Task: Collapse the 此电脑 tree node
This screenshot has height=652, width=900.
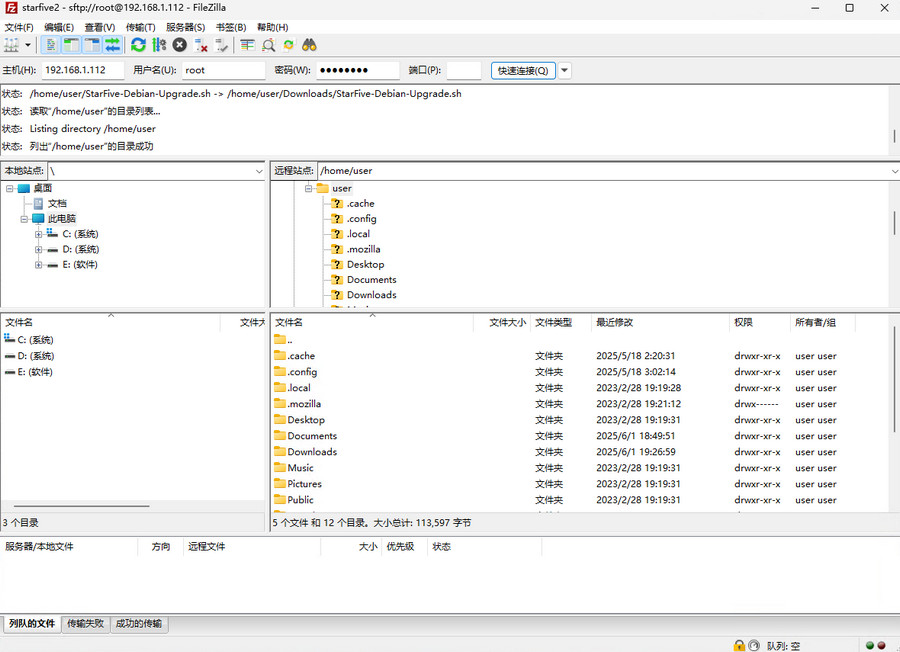Action: [x=24, y=219]
